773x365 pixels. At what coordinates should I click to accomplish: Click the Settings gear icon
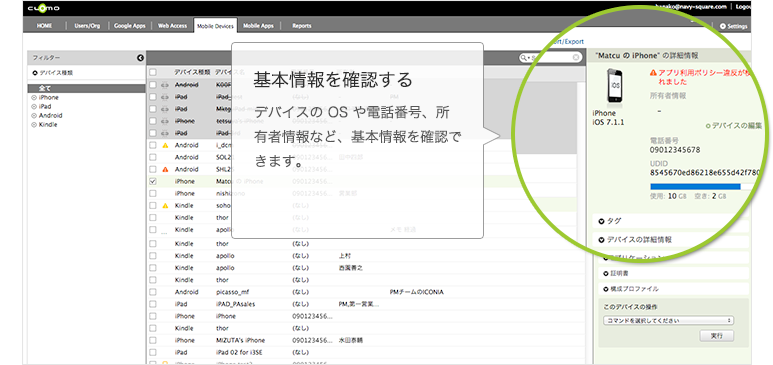pyautogui.click(x=723, y=26)
